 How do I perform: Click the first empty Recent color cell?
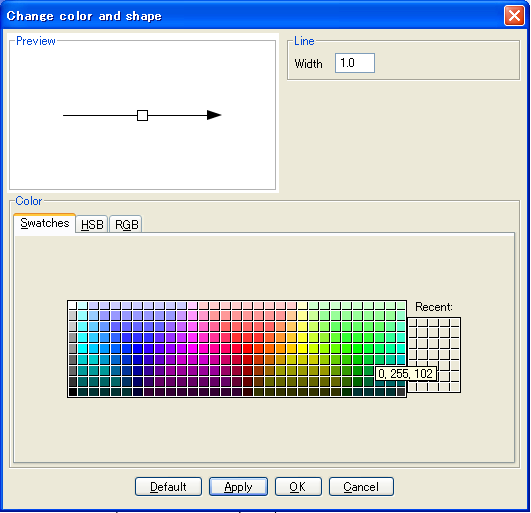pos(412,323)
